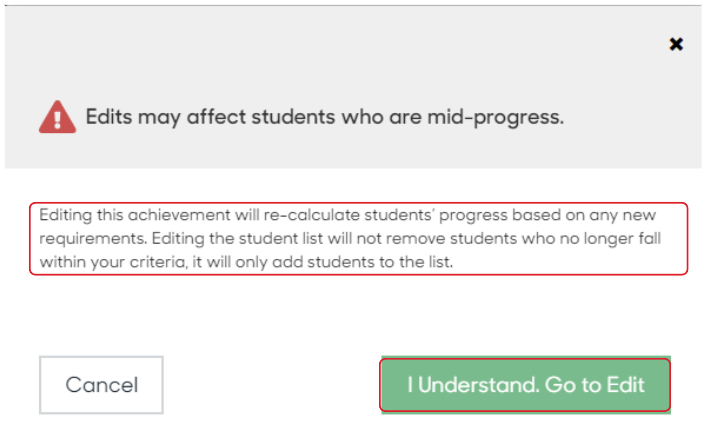Dismiss the warning via Cancel button
This screenshot has height=439, width=708.
click(x=101, y=385)
